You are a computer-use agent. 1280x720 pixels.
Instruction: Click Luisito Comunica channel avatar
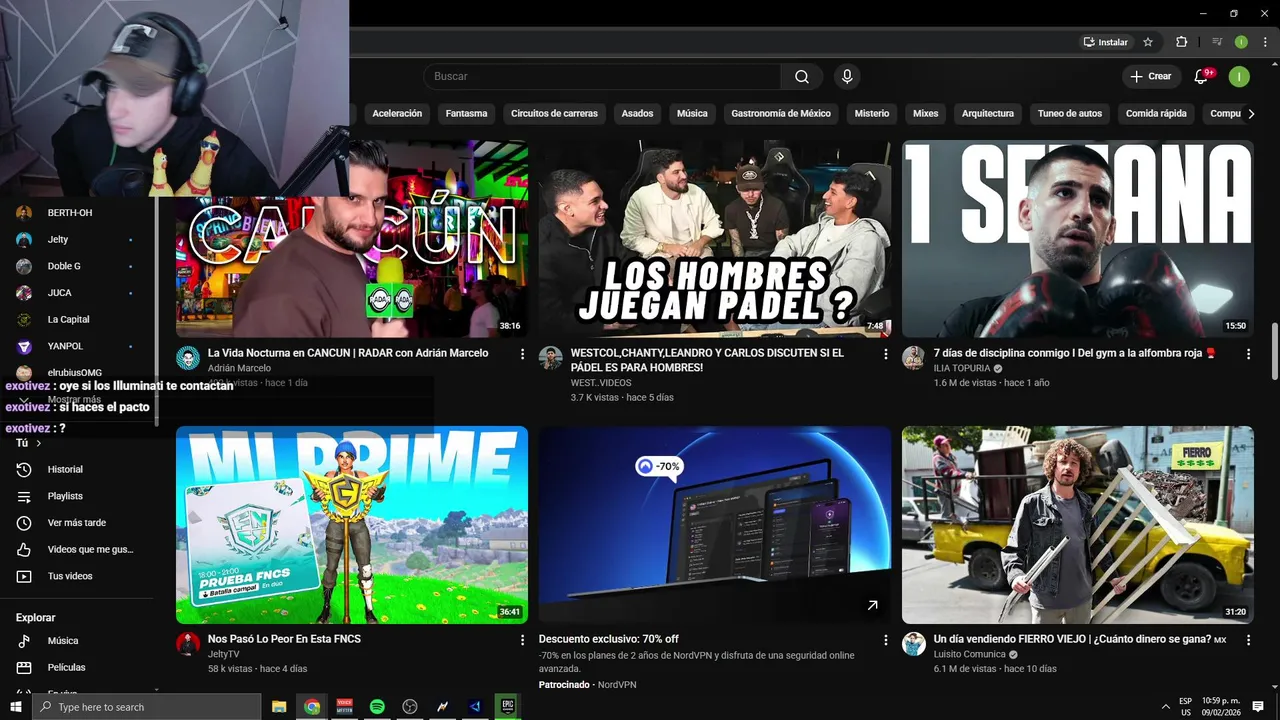pos(914,644)
